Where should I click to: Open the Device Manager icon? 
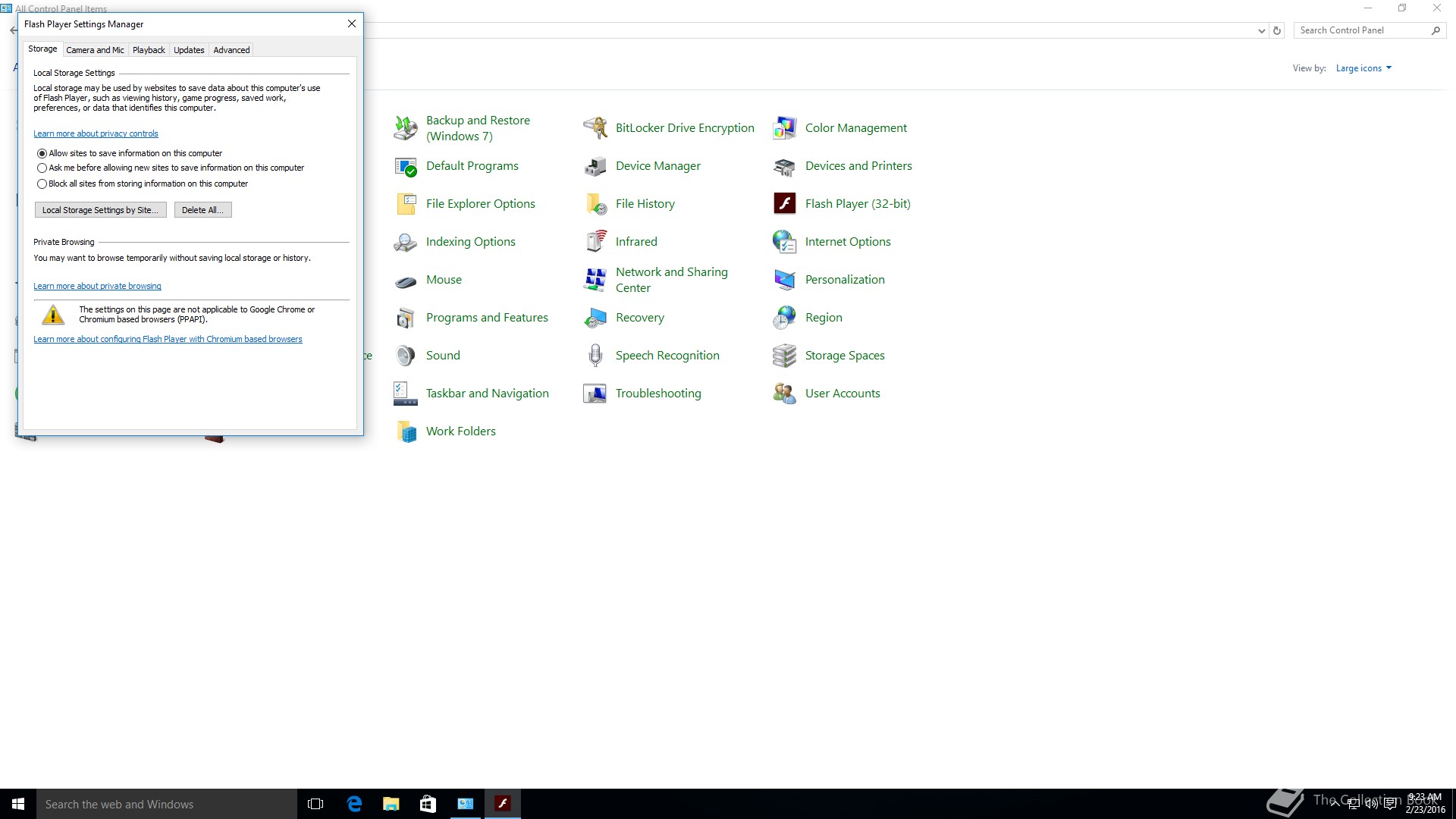[595, 166]
